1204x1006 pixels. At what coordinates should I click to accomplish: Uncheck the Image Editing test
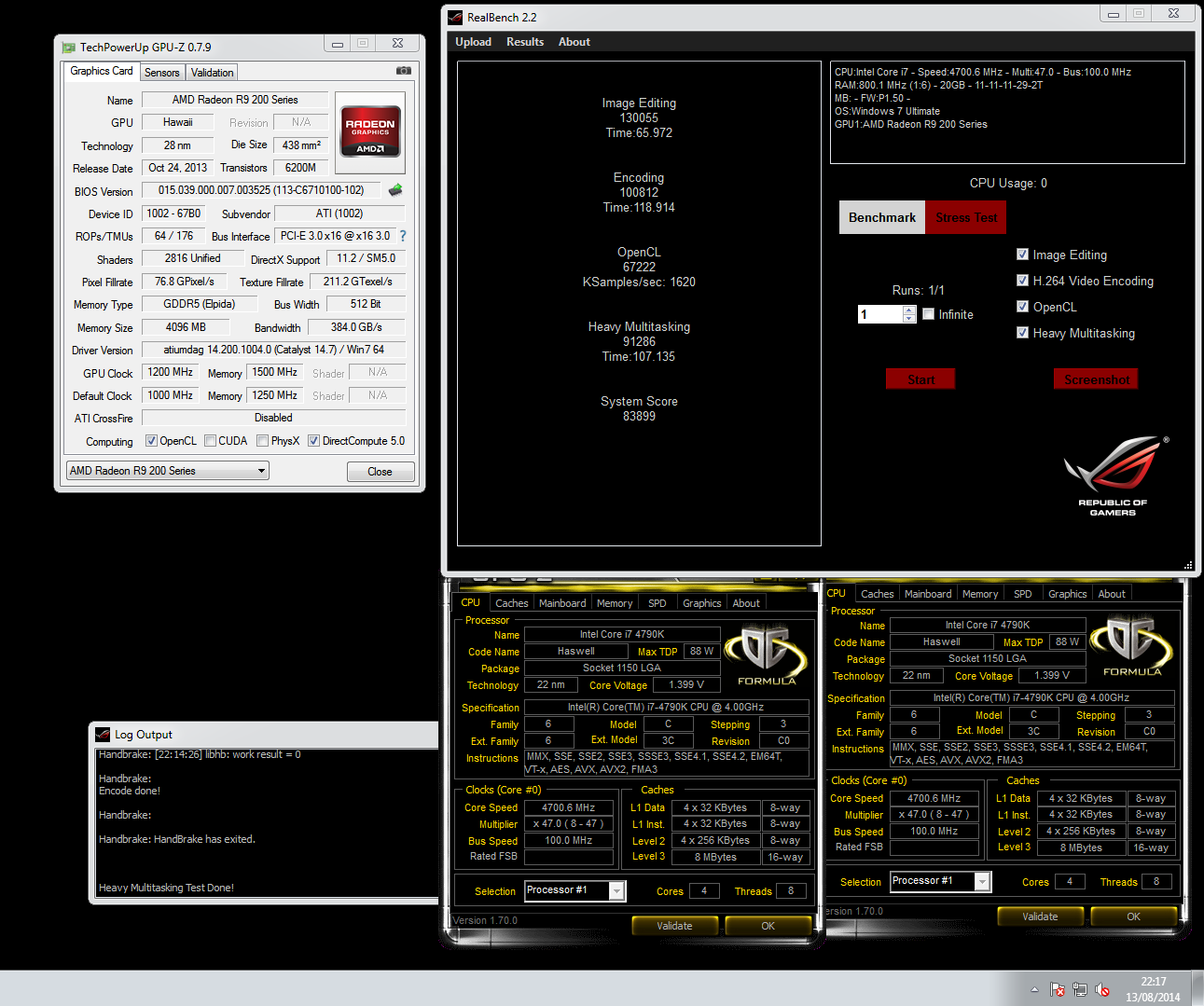(x=1022, y=255)
